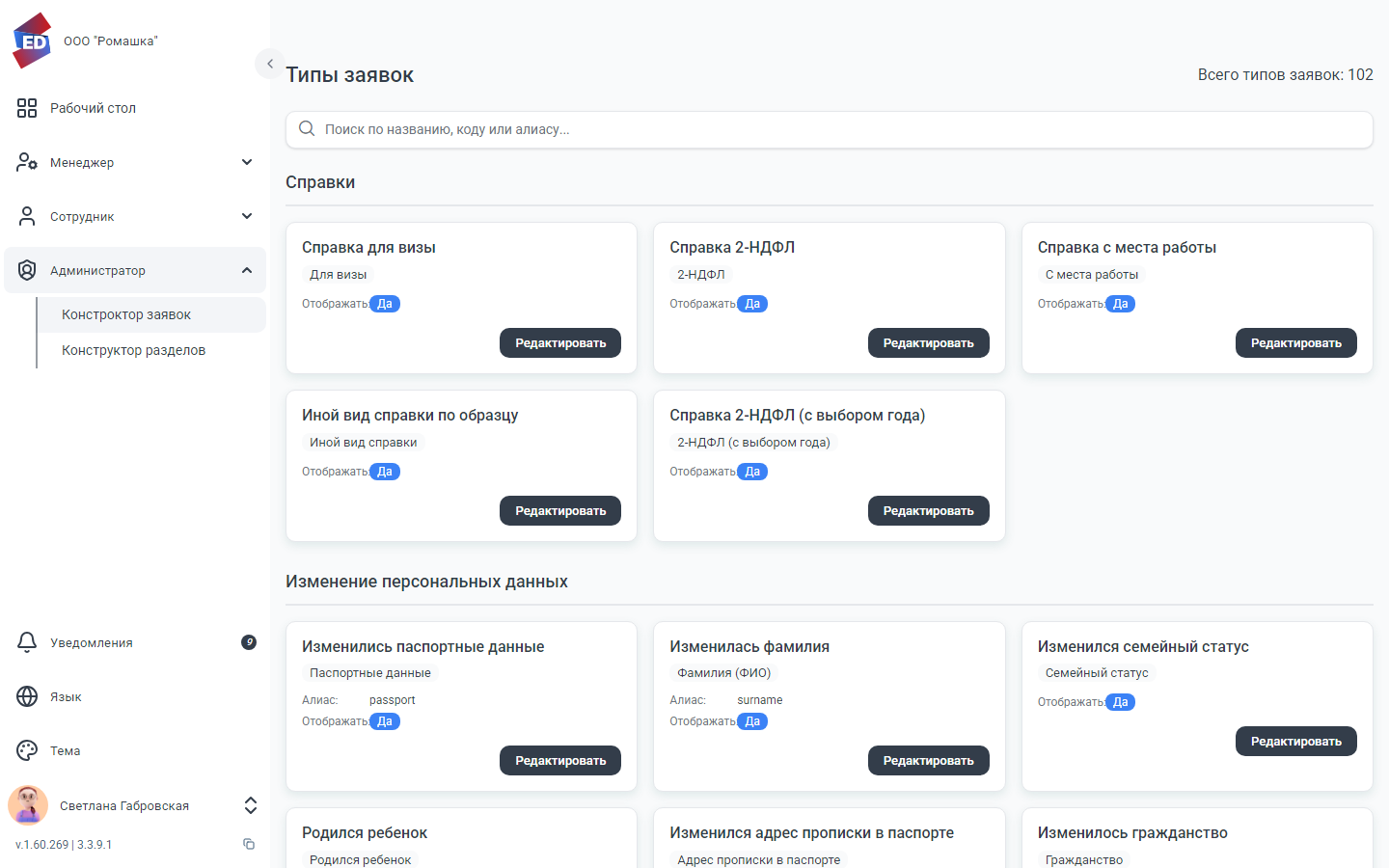Image resolution: width=1389 pixels, height=868 pixels.
Task: Focus the search by name, code or alias field
Action: pyautogui.click(x=830, y=129)
